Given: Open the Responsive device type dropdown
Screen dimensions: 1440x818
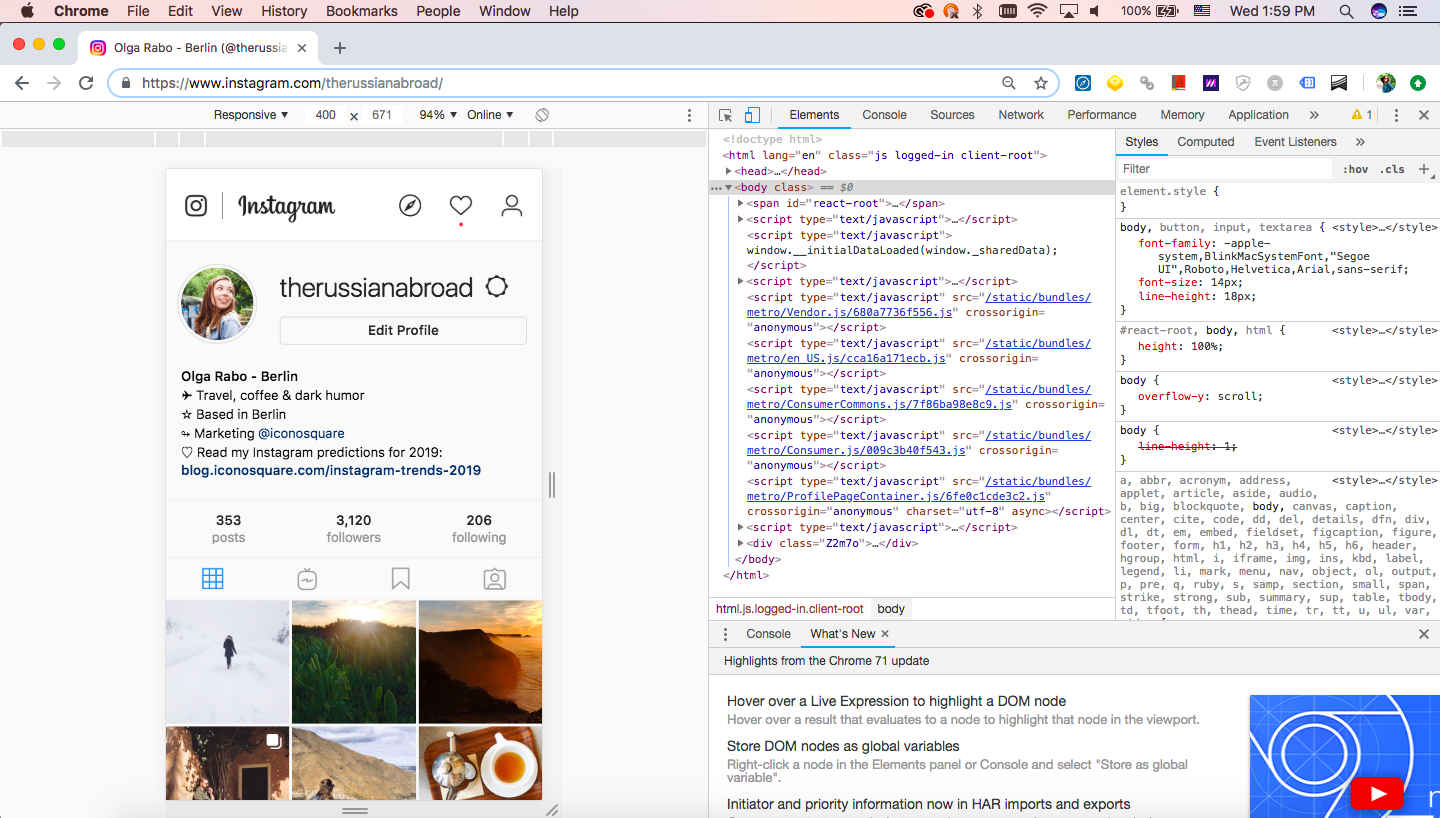Looking at the screenshot, I should (250, 114).
